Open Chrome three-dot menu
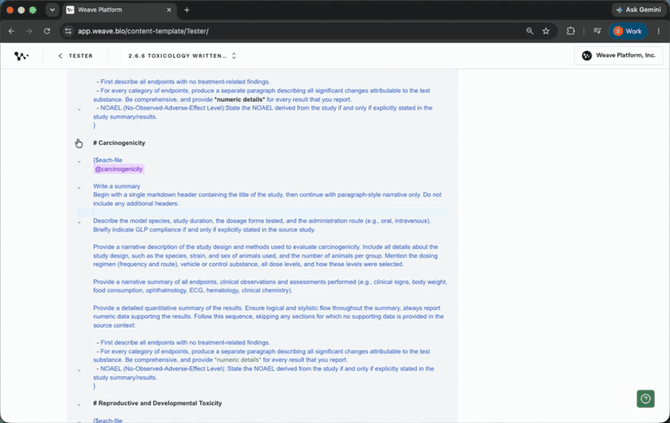The height and width of the screenshot is (423, 670). coord(658,31)
